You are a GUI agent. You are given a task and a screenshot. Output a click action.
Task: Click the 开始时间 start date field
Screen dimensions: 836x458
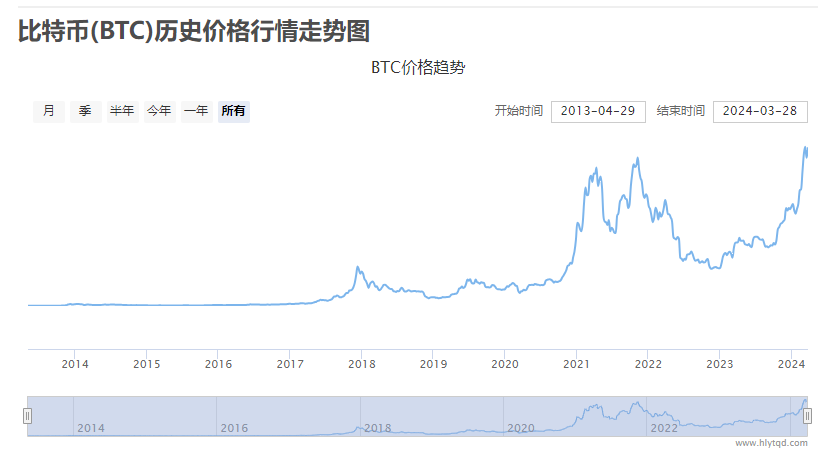598,111
